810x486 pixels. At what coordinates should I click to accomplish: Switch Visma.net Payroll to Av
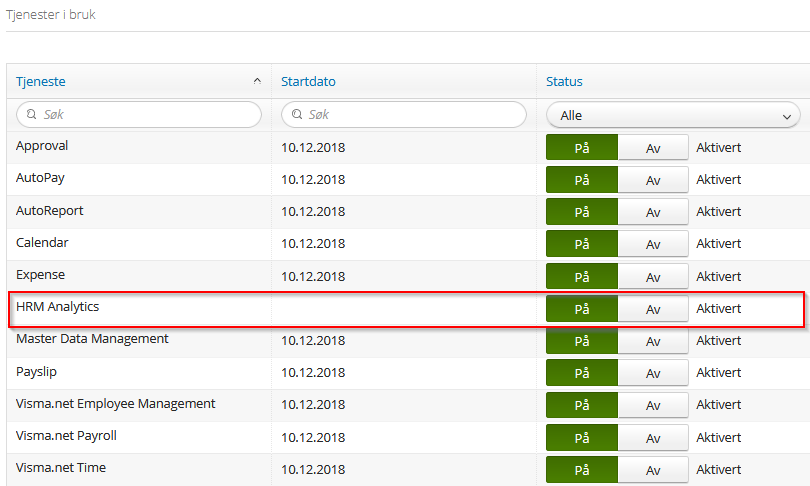(653, 438)
